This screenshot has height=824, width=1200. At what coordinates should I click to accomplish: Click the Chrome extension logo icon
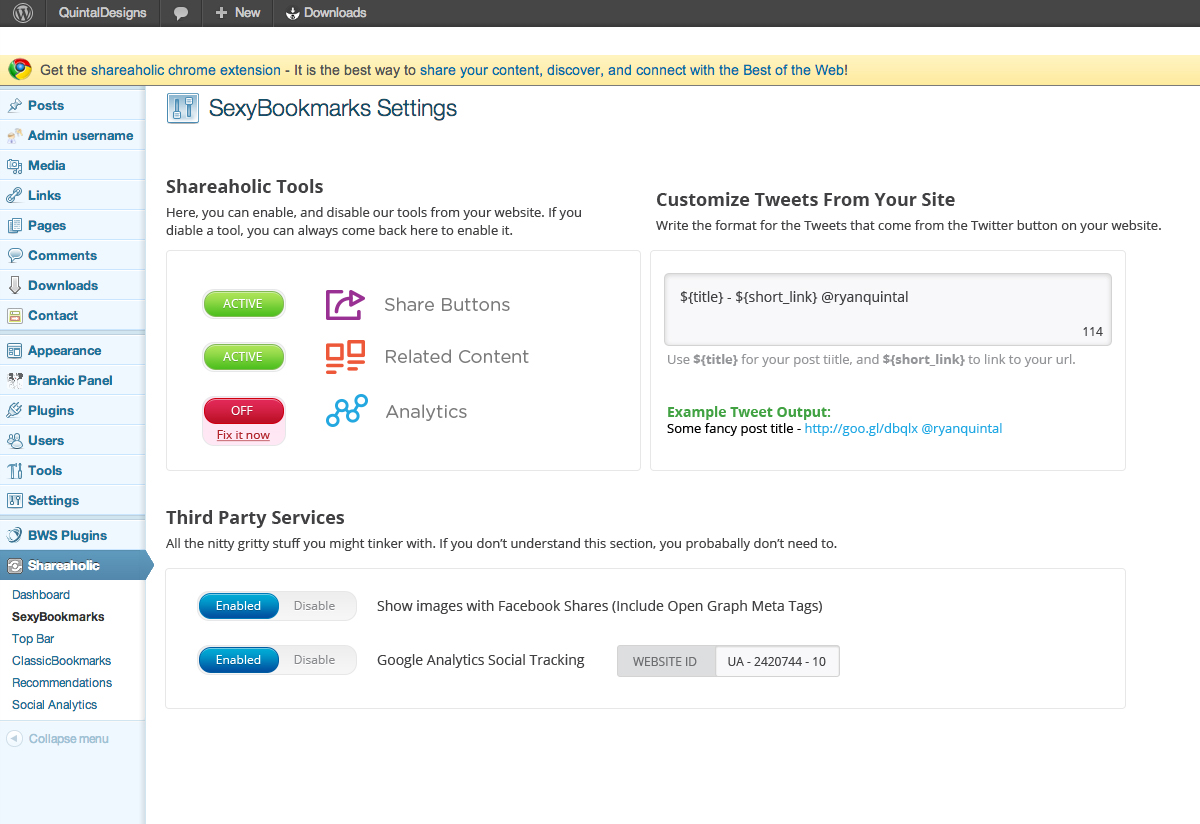click(x=19, y=69)
